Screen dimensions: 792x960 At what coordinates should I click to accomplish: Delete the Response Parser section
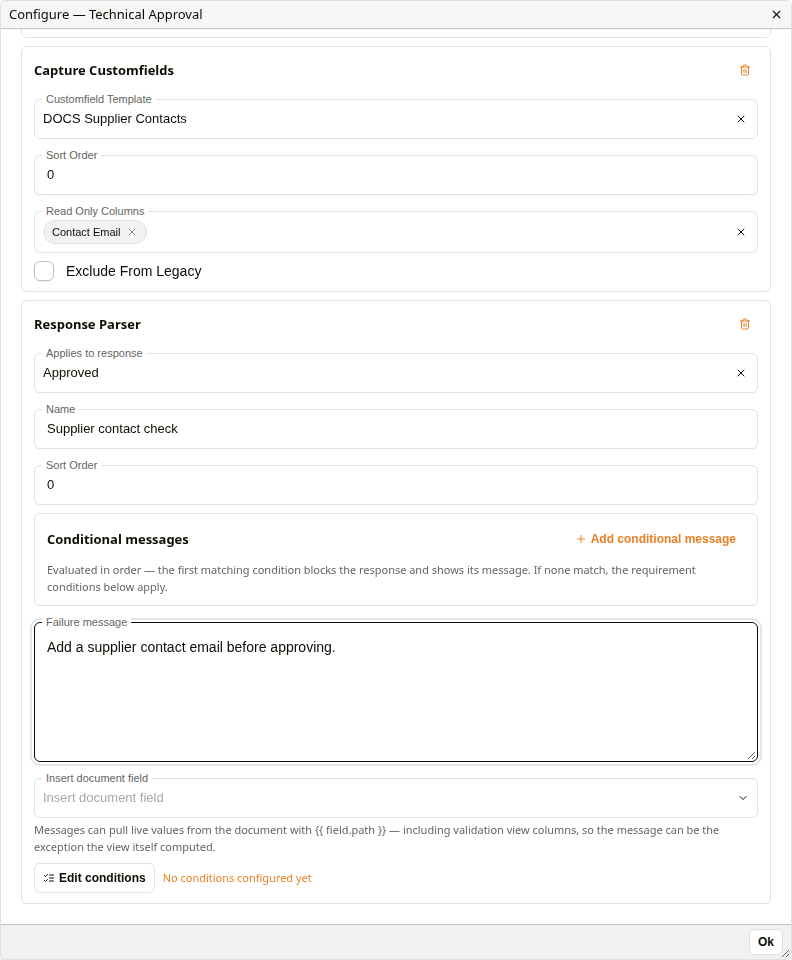(744, 324)
